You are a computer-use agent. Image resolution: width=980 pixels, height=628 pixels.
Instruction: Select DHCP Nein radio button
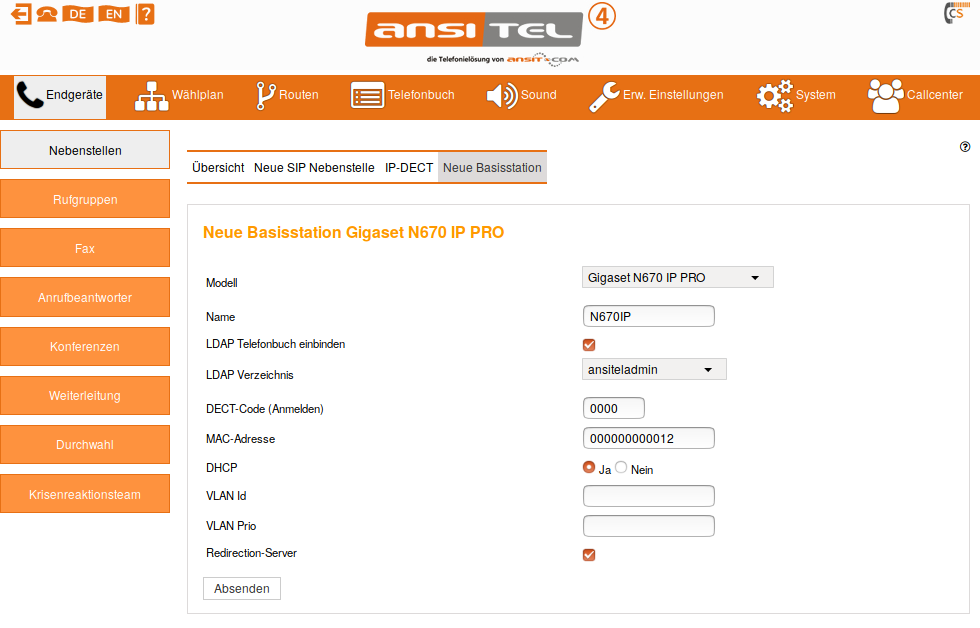(621, 468)
